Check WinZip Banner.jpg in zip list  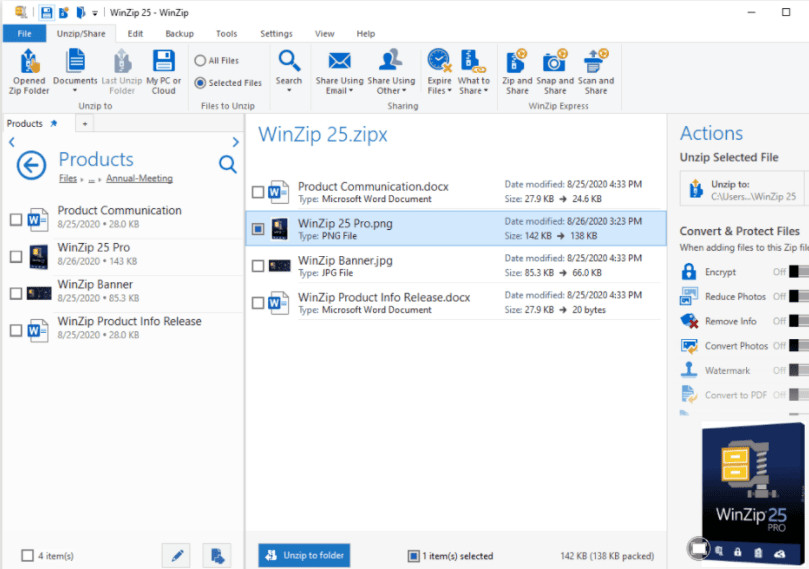(258, 266)
